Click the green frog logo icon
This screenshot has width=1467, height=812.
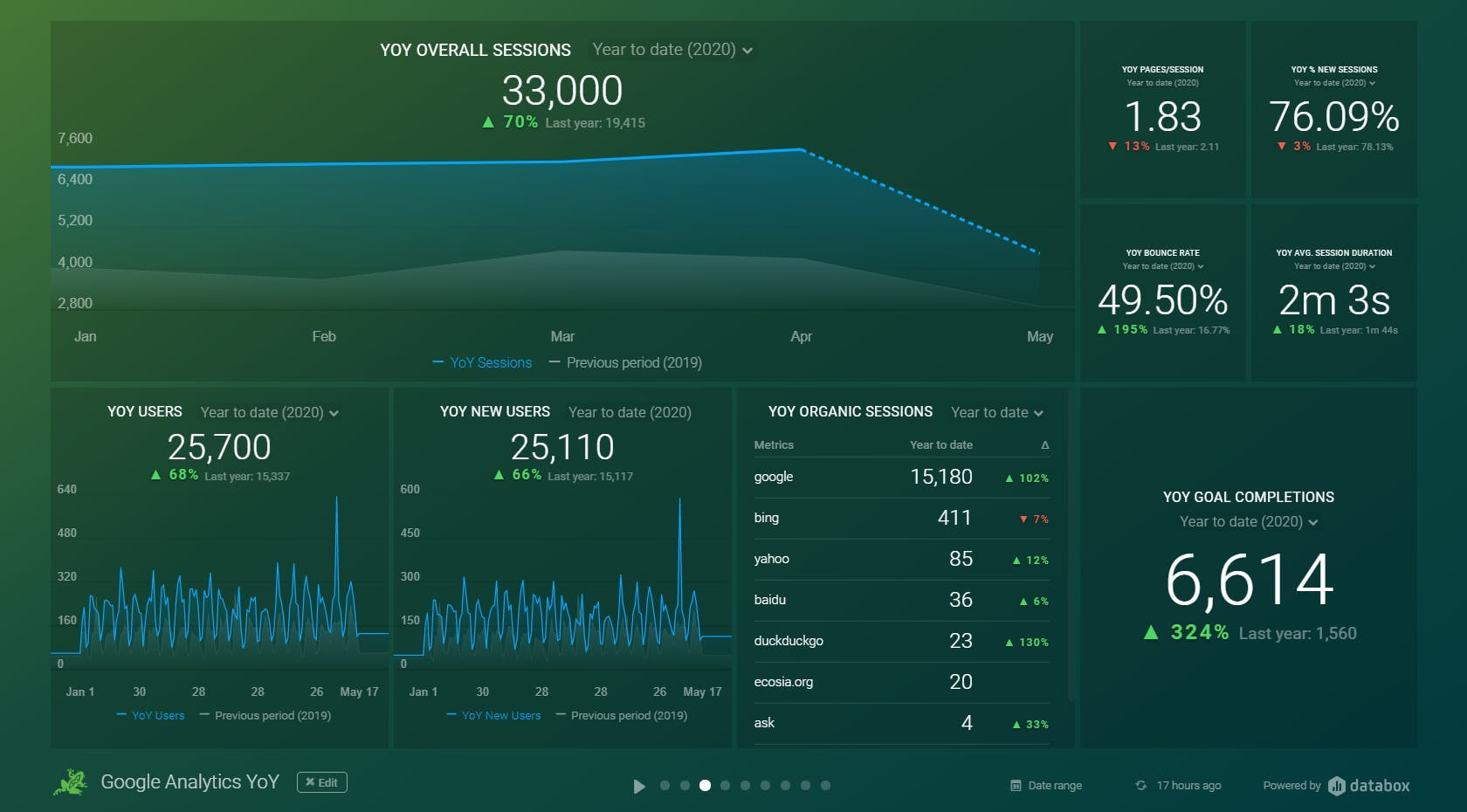pos(71,782)
